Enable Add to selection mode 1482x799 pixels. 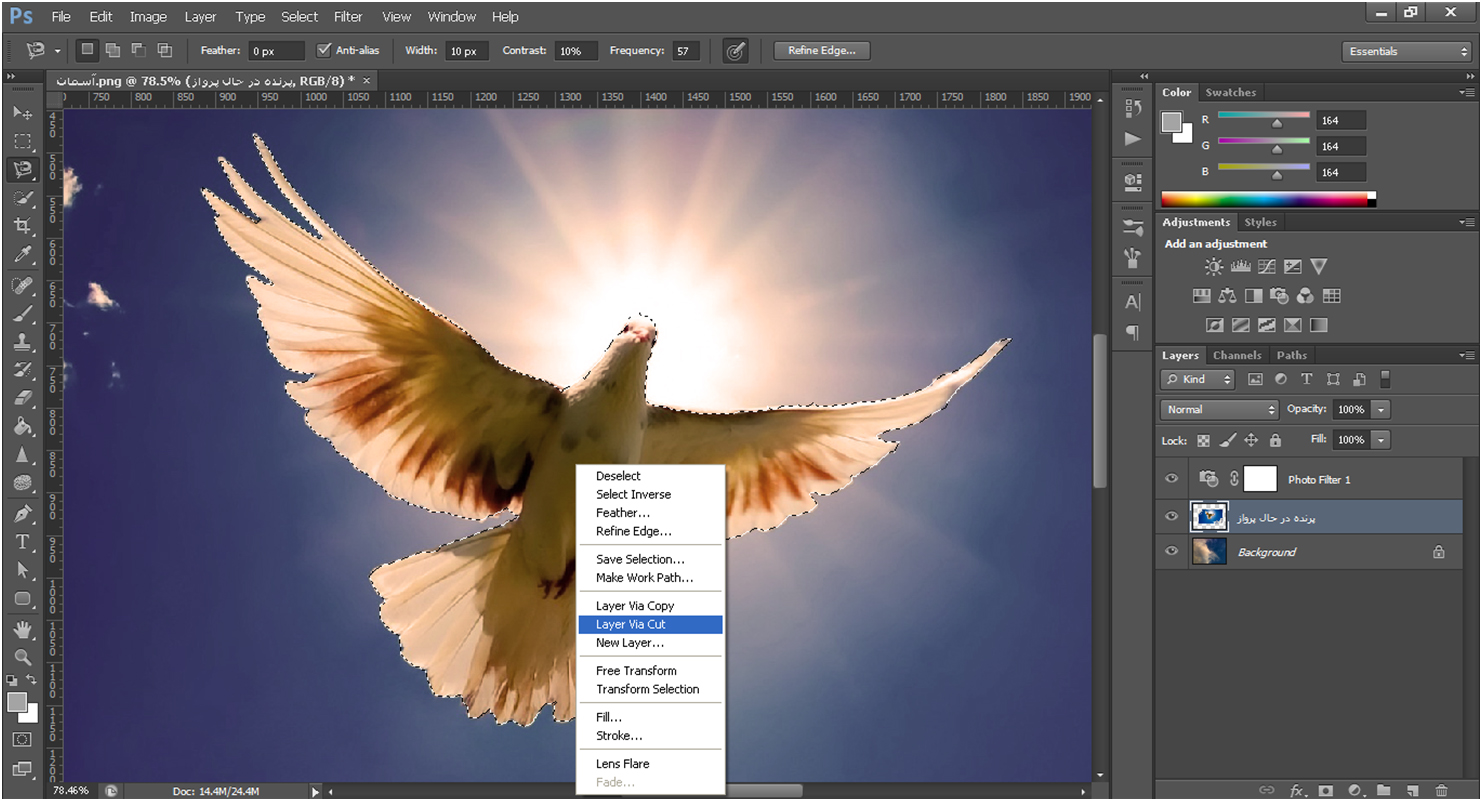pos(113,50)
